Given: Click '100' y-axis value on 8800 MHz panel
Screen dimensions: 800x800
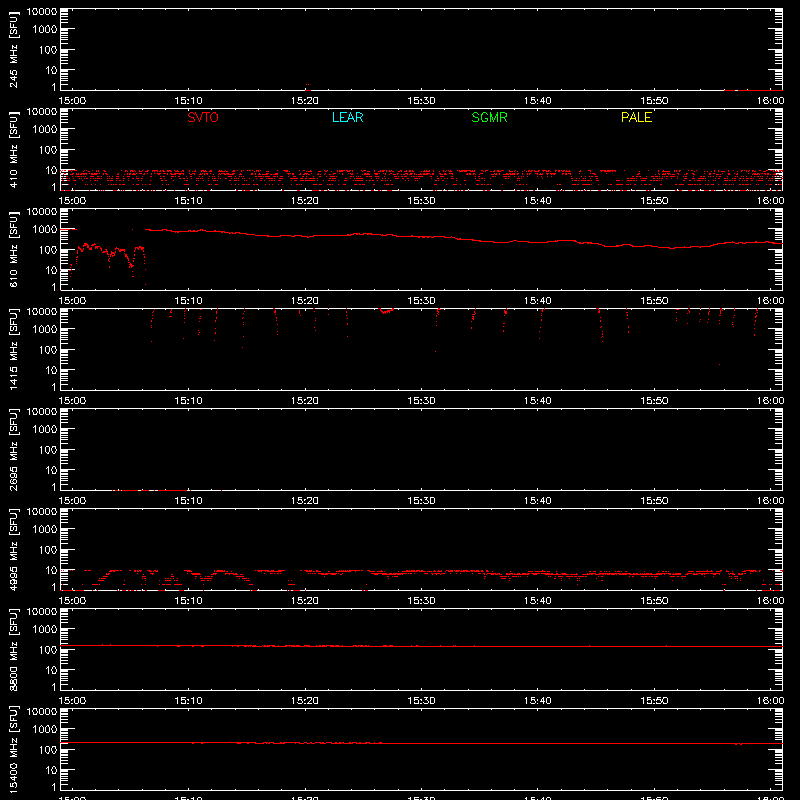Looking at the screenshot, I should coord(48,649).
